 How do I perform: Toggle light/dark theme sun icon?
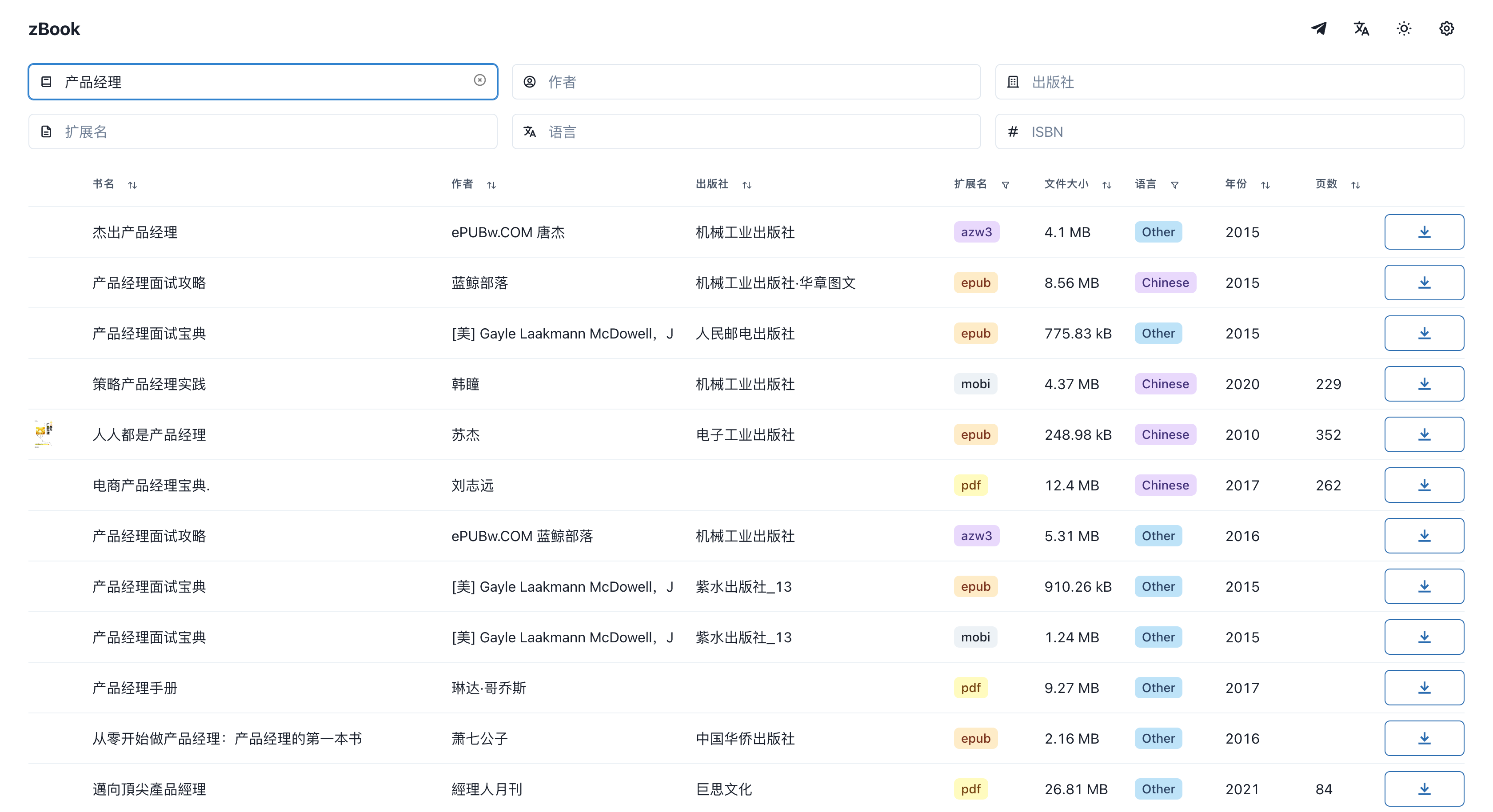point(1404,28)
